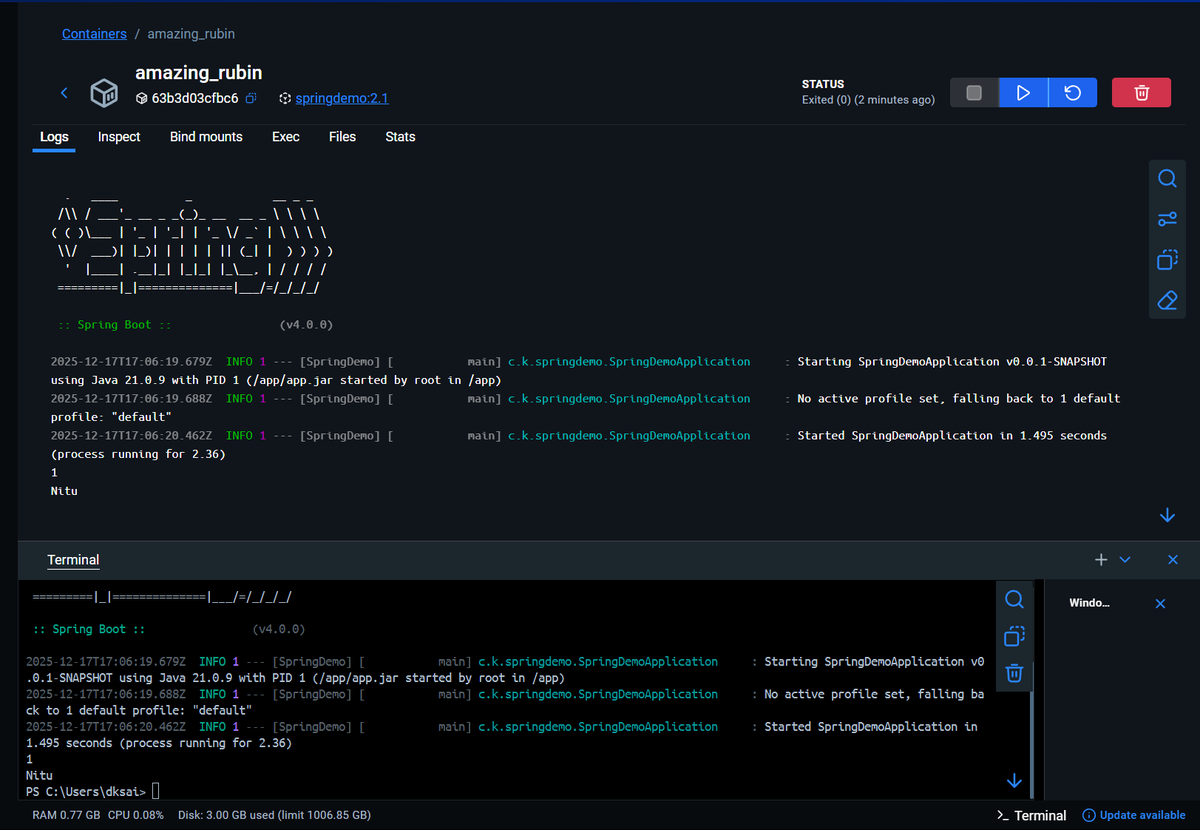Copy the container ID 63b3d03cfbc6
The height and width of the screenshot is (830, 1200).
[250, 99]
